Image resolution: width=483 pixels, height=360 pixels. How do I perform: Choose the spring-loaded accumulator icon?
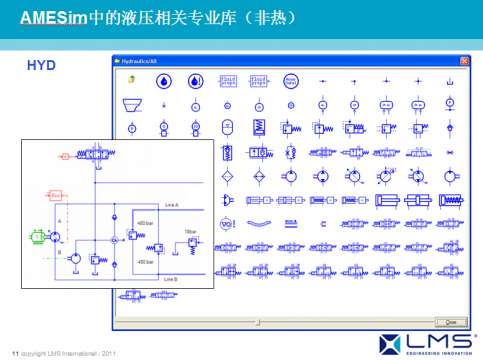coord(259,128)
